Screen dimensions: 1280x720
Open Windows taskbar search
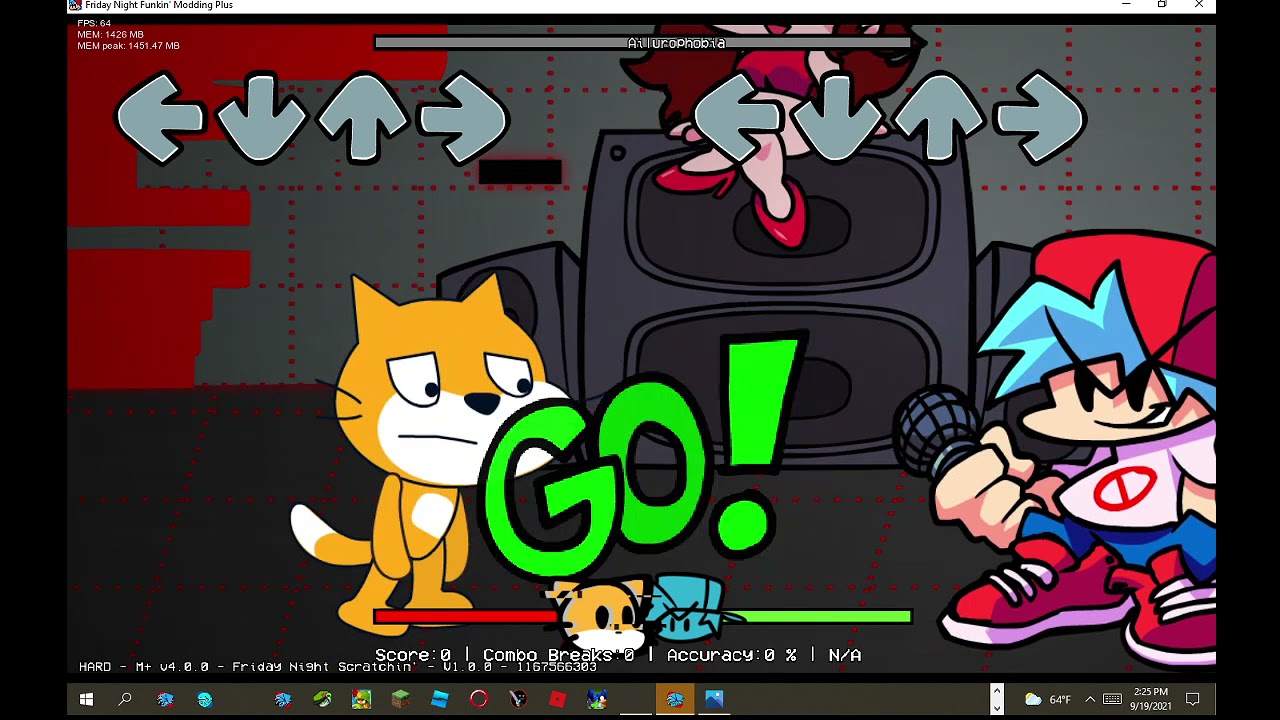click(x=125, y=699)
